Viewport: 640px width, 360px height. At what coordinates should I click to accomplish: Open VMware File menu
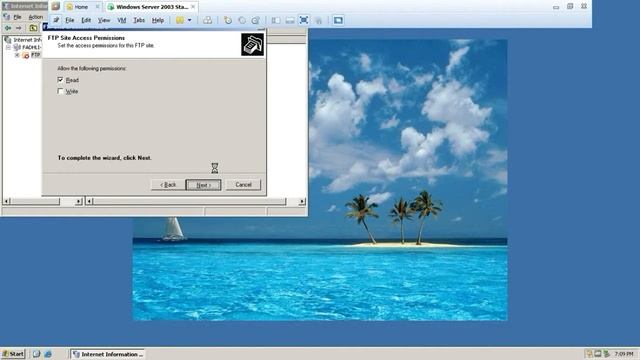70,20
